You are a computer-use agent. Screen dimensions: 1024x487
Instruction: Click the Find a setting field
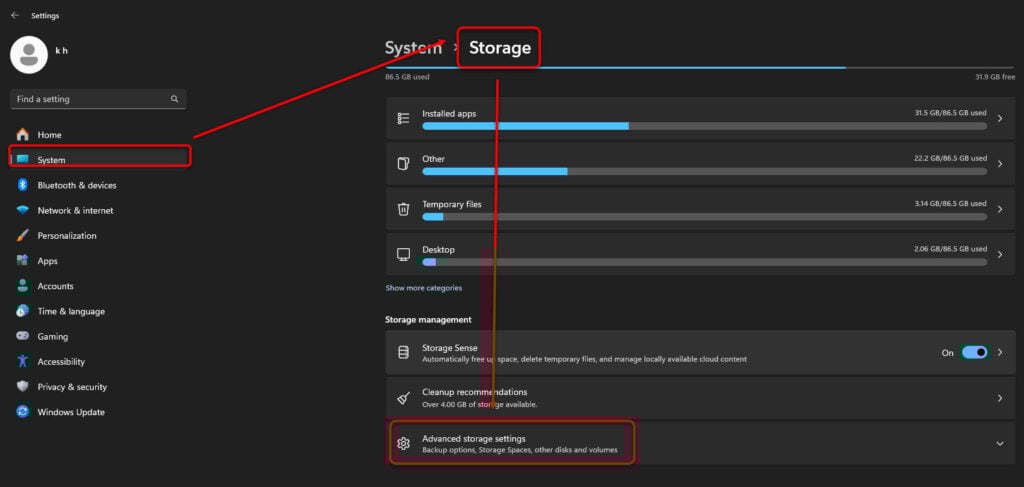[x=98, y=99]
